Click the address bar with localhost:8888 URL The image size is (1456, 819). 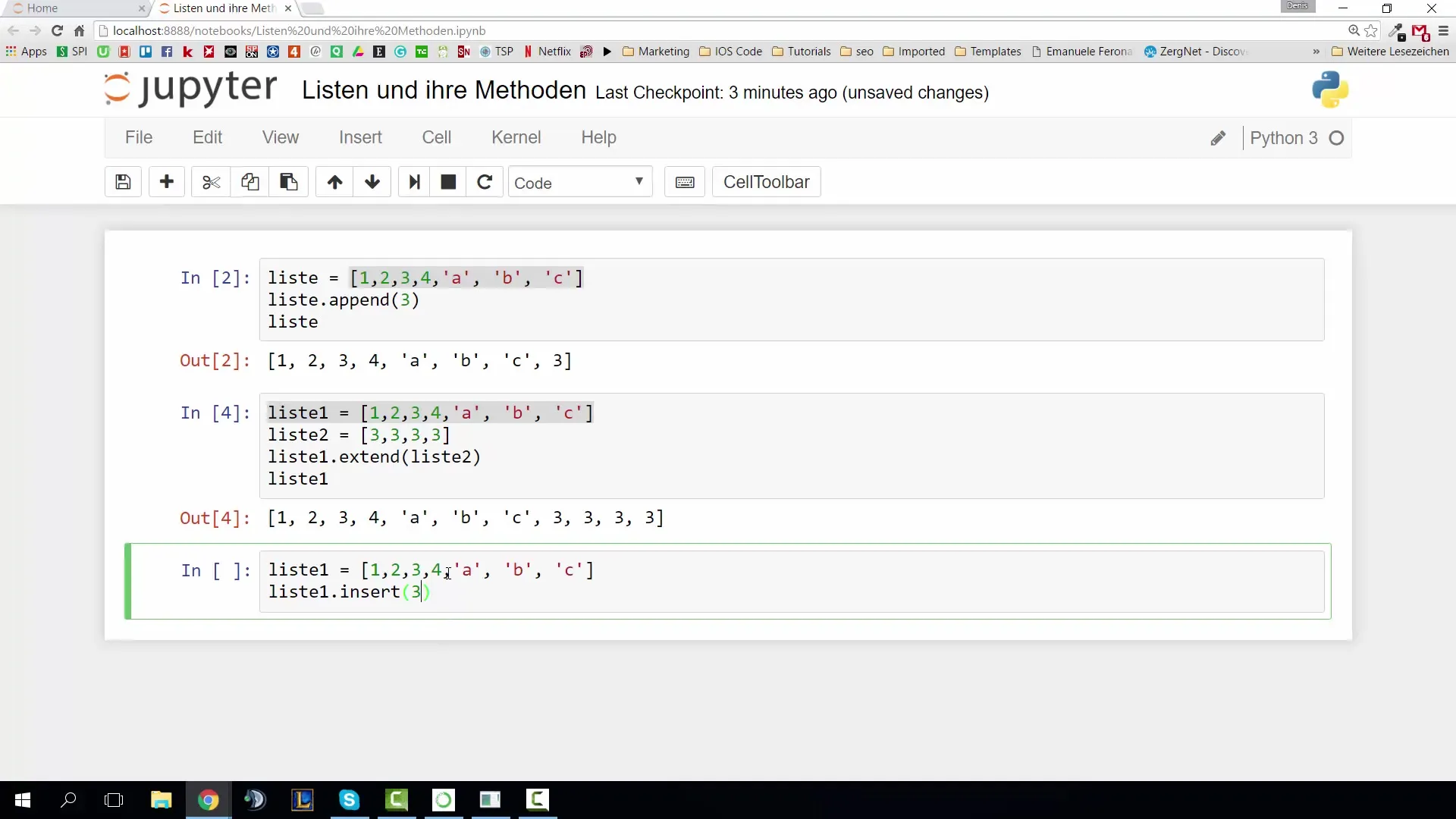[x=720, y=31]
